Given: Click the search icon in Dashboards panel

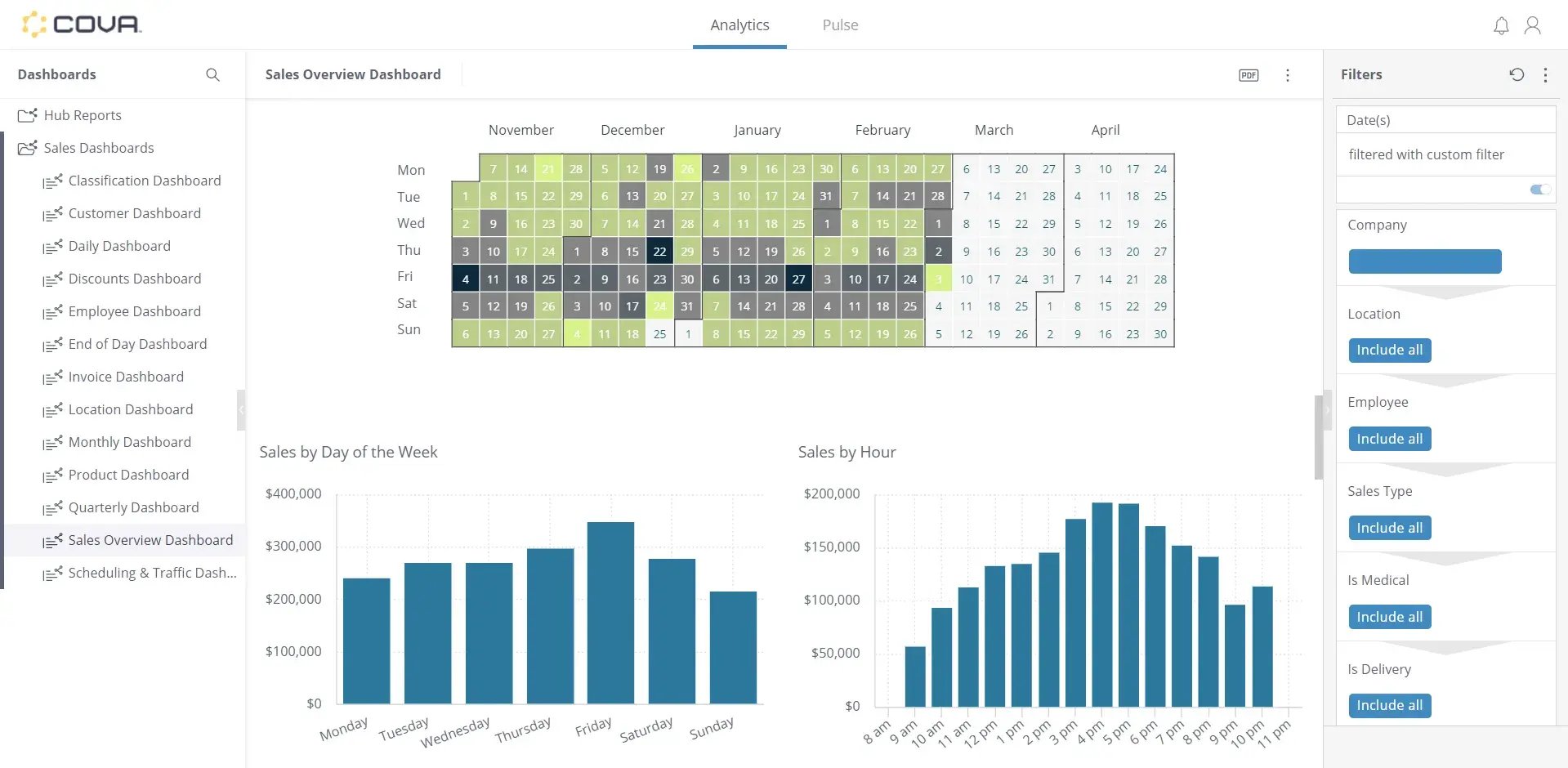Looking at the screenshot, I should pyautogui.click(x=212, y=74).
